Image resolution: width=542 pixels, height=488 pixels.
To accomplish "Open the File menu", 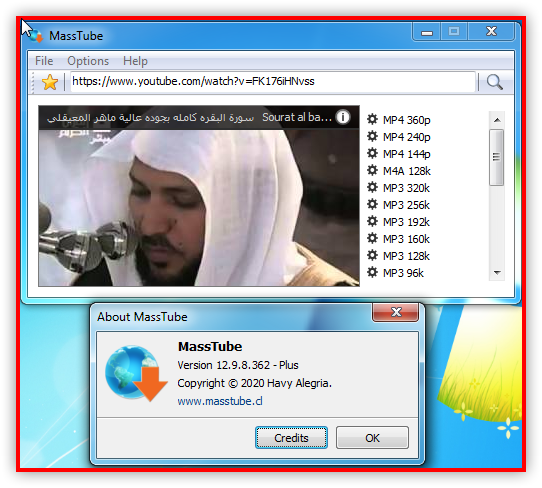I will [44, 61].
